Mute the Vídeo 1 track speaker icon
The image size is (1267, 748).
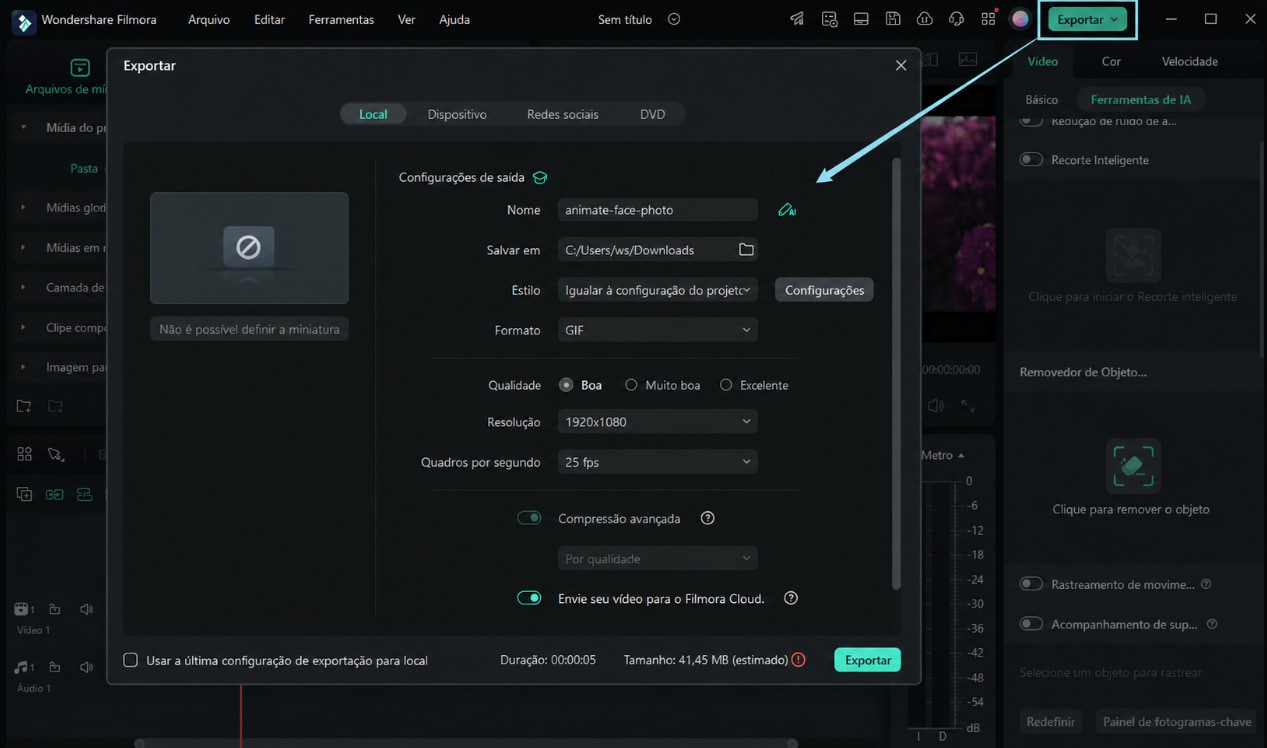tap(86, 609)
